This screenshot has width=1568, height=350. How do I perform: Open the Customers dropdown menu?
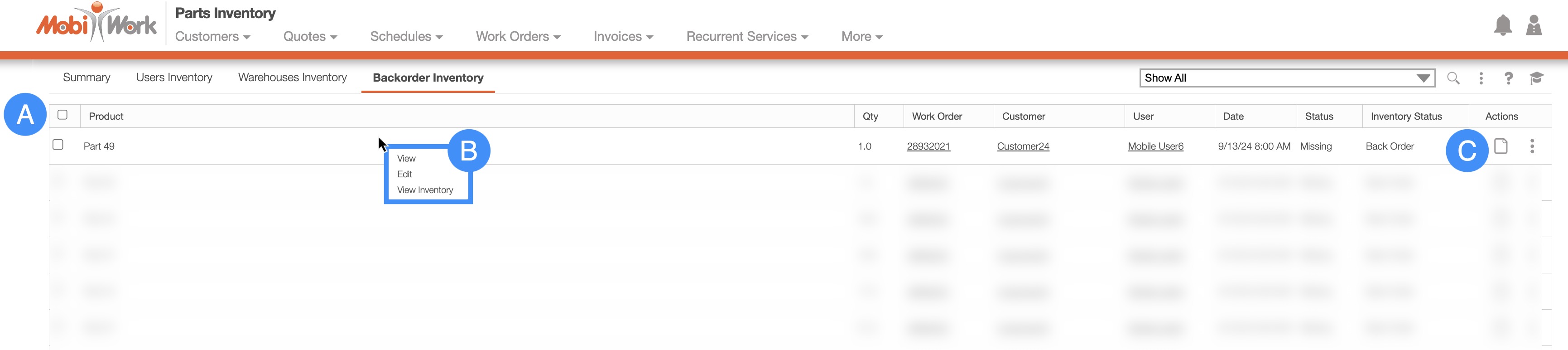[x=212, y=37]
